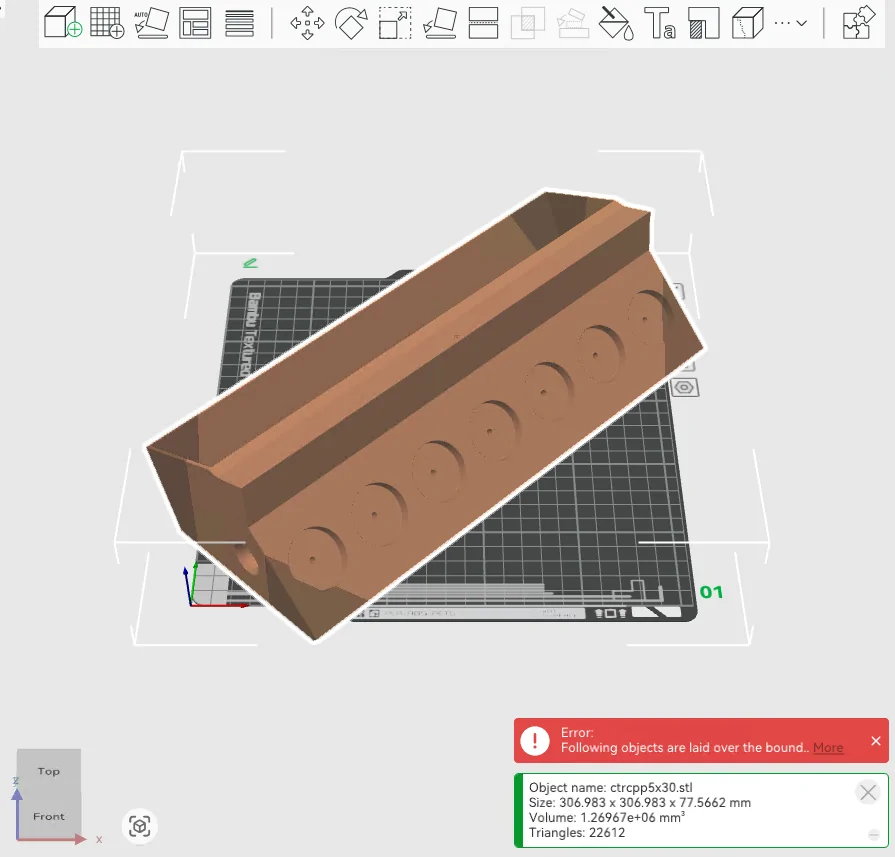Screen dimensions: 895x857
Task: Click the red exclamation error icon
Action: tap(535, 741)
